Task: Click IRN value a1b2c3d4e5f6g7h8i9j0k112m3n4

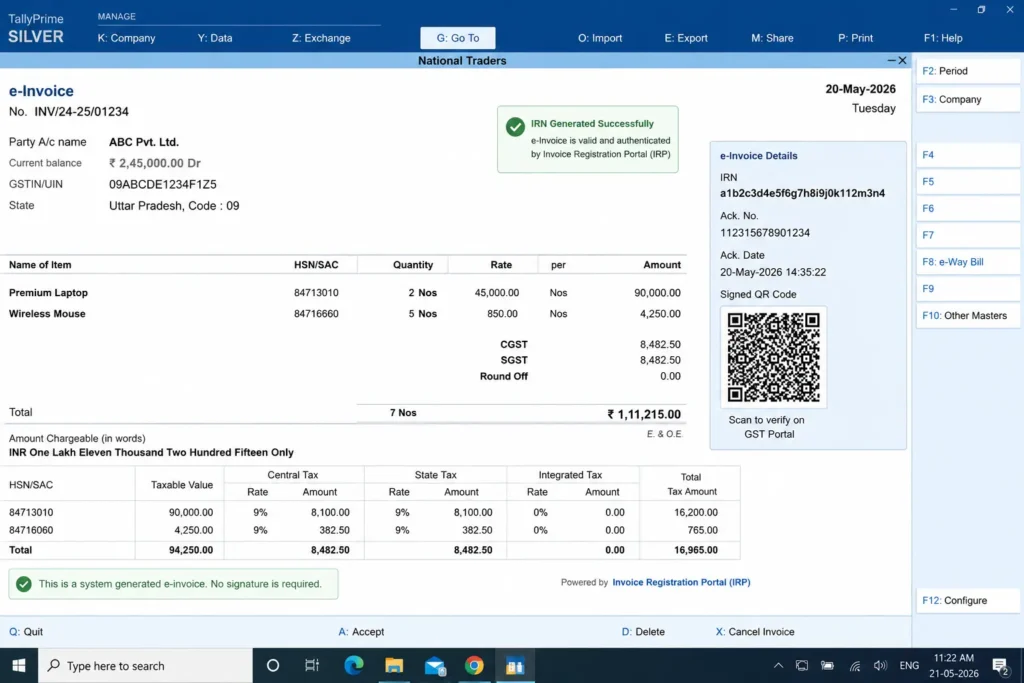Action: [803, 193]
